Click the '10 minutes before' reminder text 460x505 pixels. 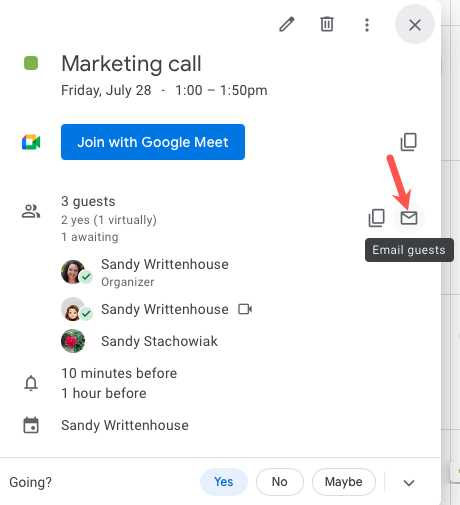(119, 373)
